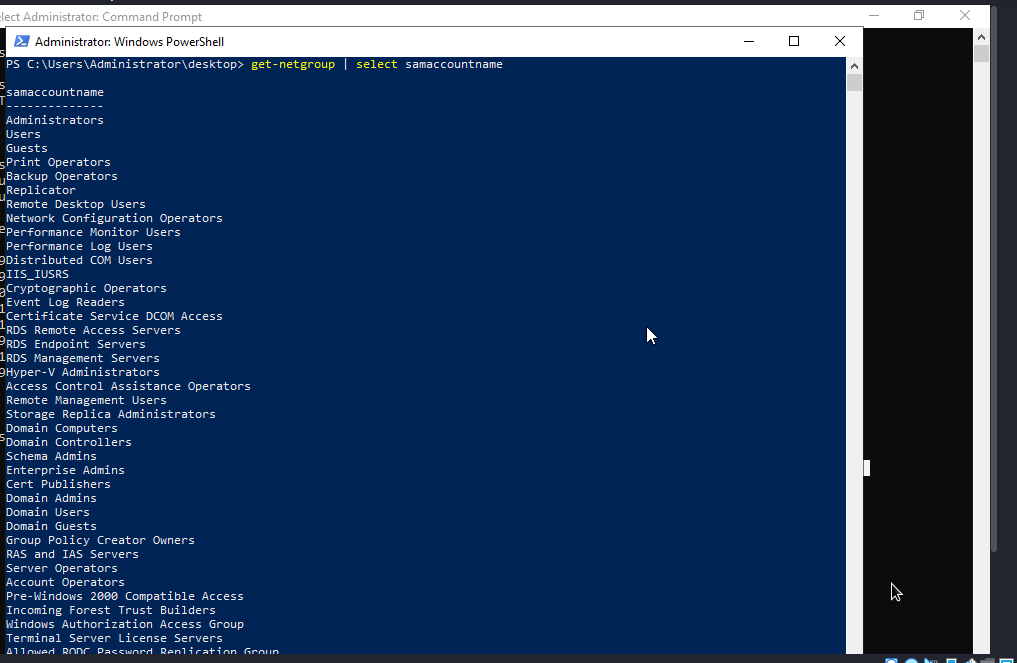Viewport: 1017px width, 663px height.
Task: Select the 'Storage Replica Administrators' line
Action: click(111, 415)
